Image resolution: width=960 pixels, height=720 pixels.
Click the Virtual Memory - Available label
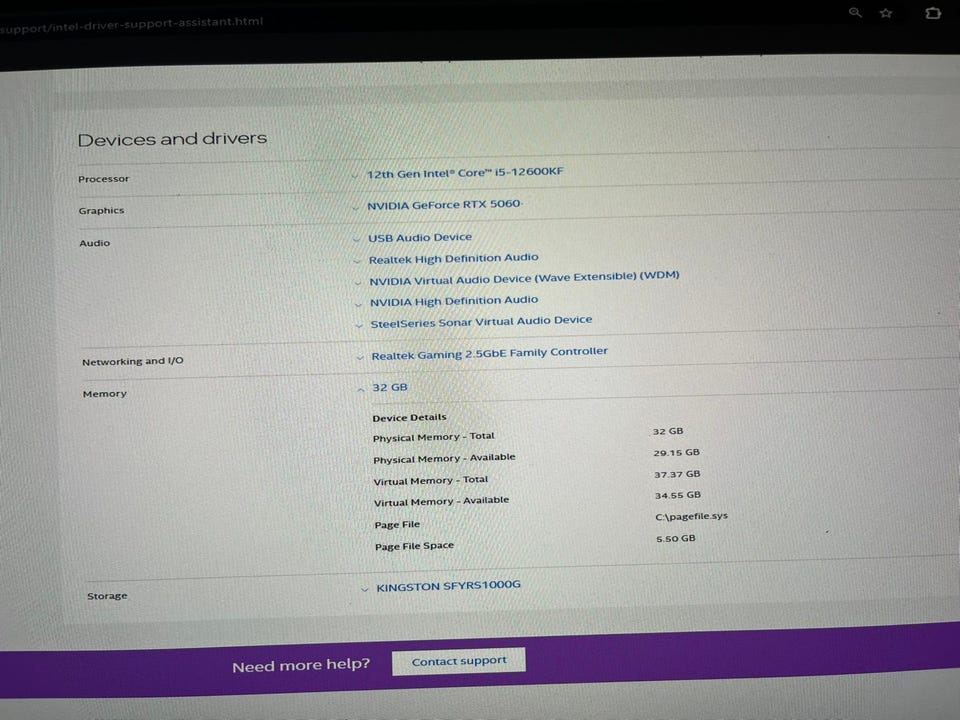[x=441, y=501]
